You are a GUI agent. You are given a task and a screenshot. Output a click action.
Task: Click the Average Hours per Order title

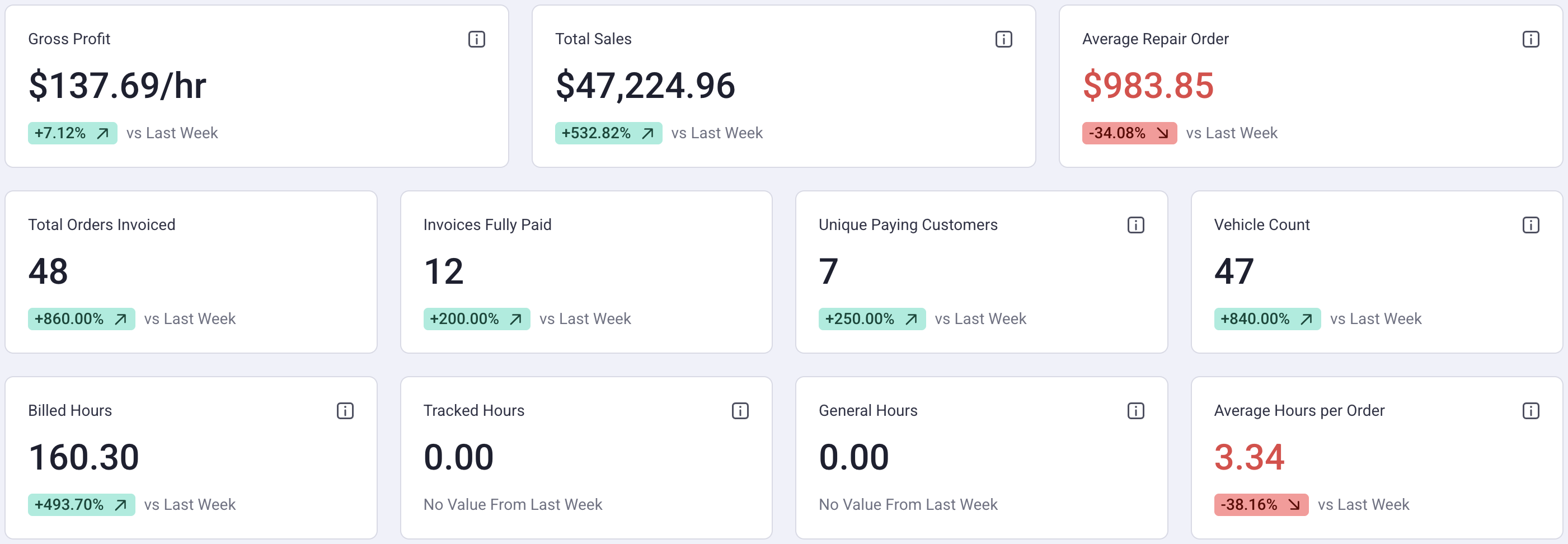click(1299, 410)
